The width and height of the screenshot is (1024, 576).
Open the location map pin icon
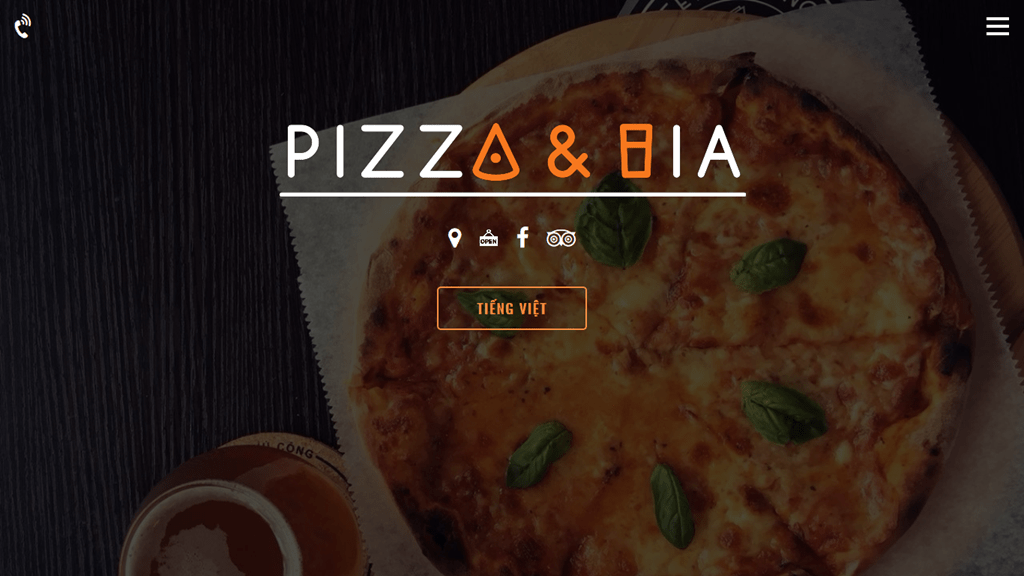(x=455, y=238)
